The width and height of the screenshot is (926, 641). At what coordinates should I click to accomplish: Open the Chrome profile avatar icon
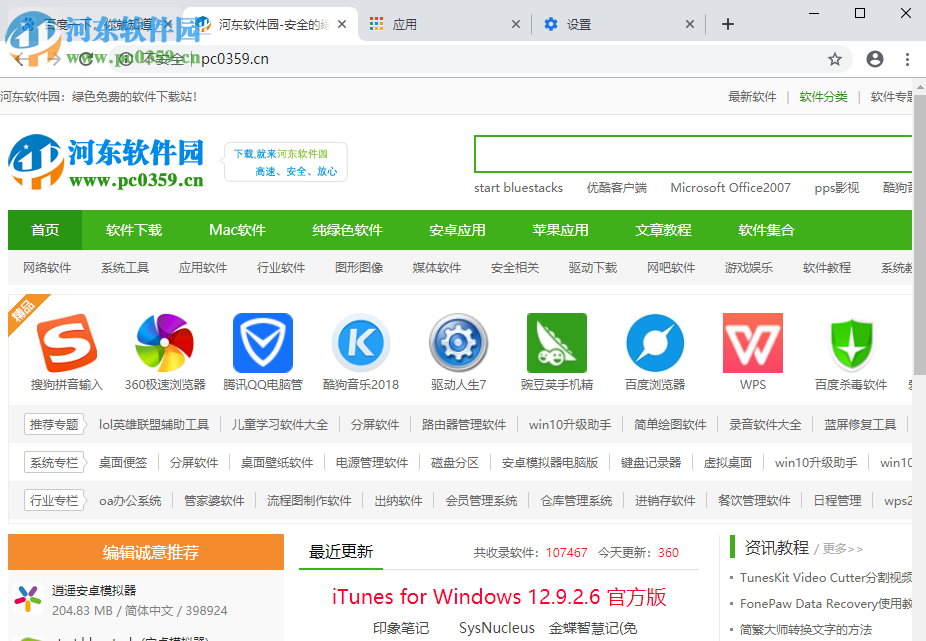tap(875, 59)
